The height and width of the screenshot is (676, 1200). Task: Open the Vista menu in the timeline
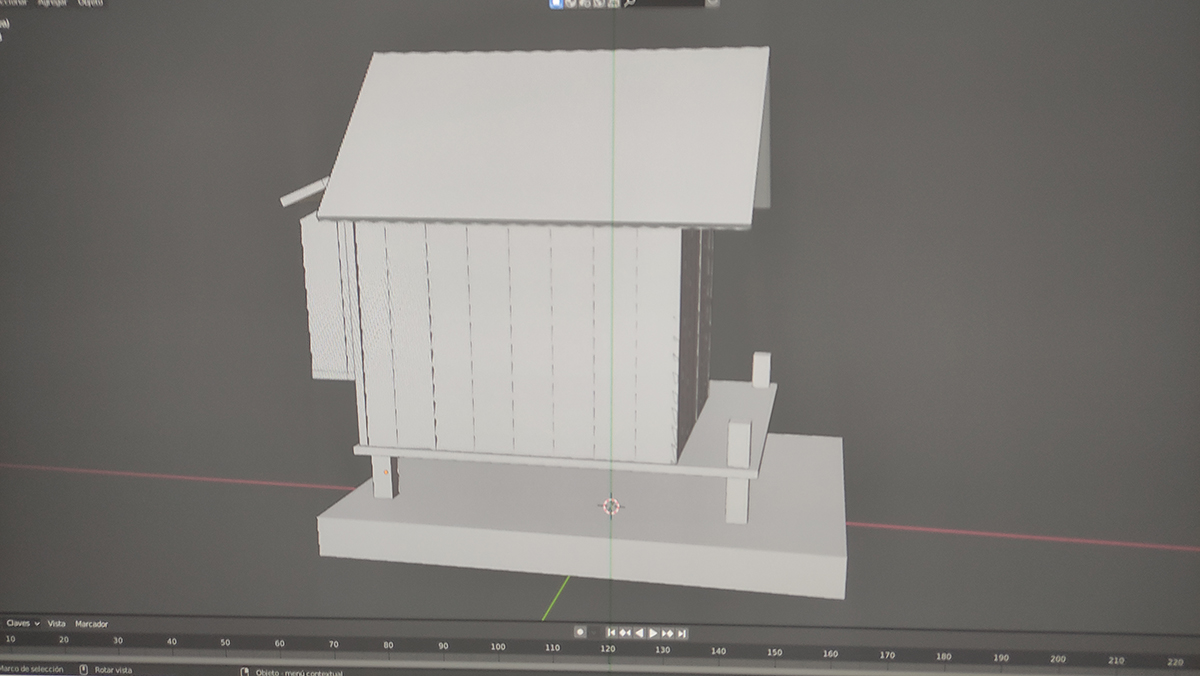coord(57,623)
